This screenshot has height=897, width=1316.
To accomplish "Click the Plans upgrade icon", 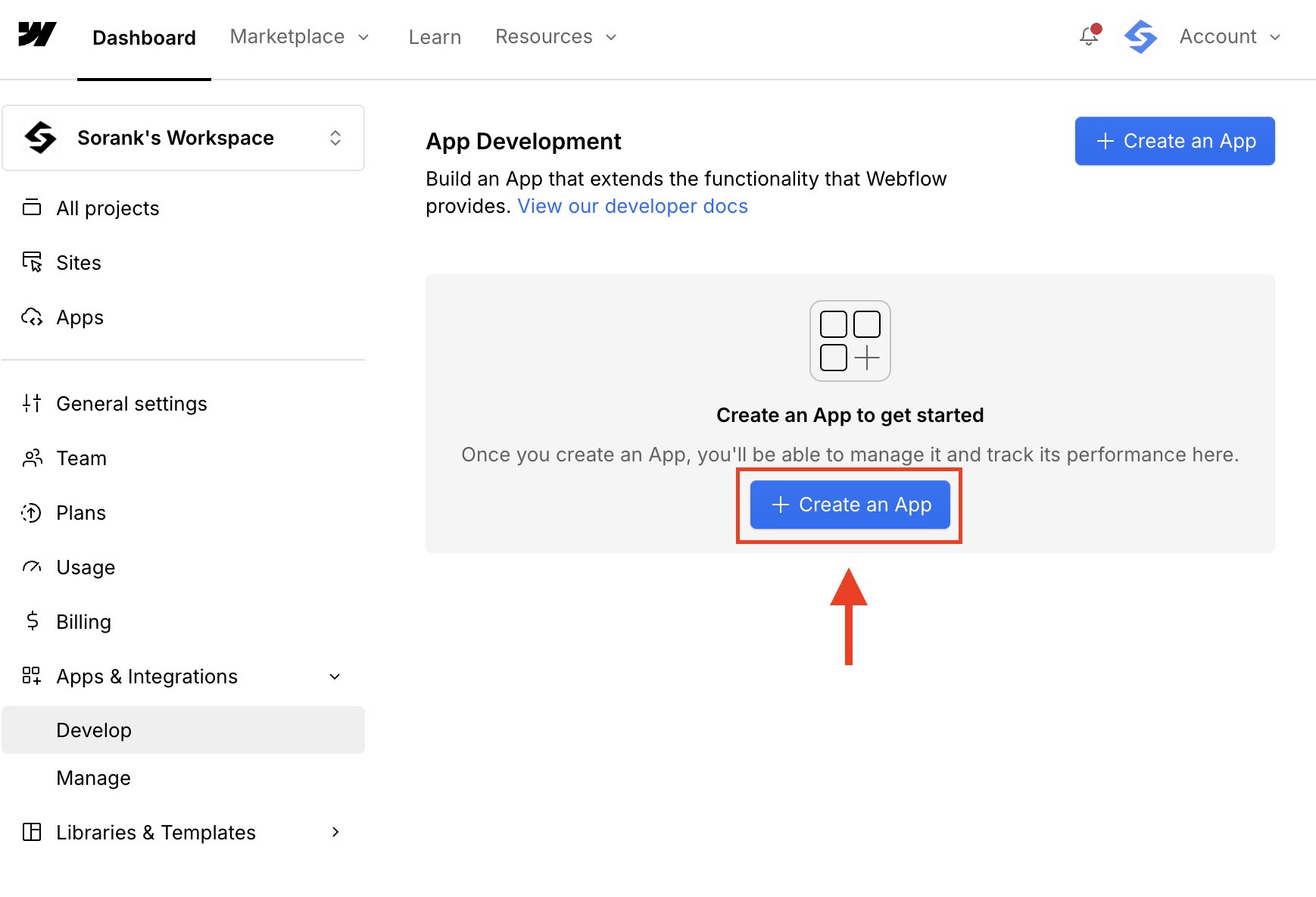I will 32,512.
